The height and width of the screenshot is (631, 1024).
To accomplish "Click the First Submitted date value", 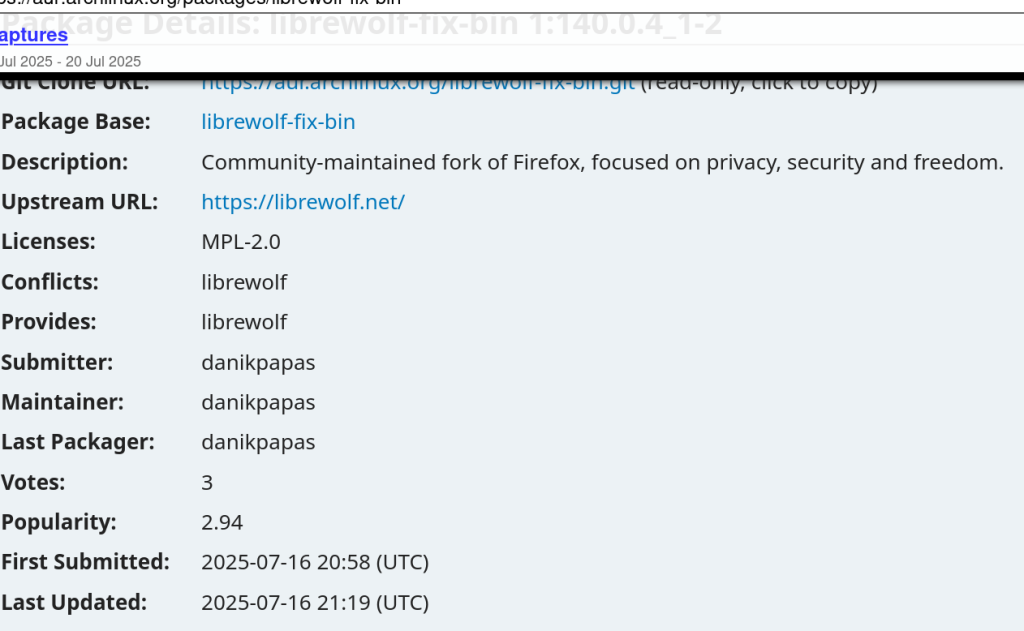I will [x=314, y=562].
